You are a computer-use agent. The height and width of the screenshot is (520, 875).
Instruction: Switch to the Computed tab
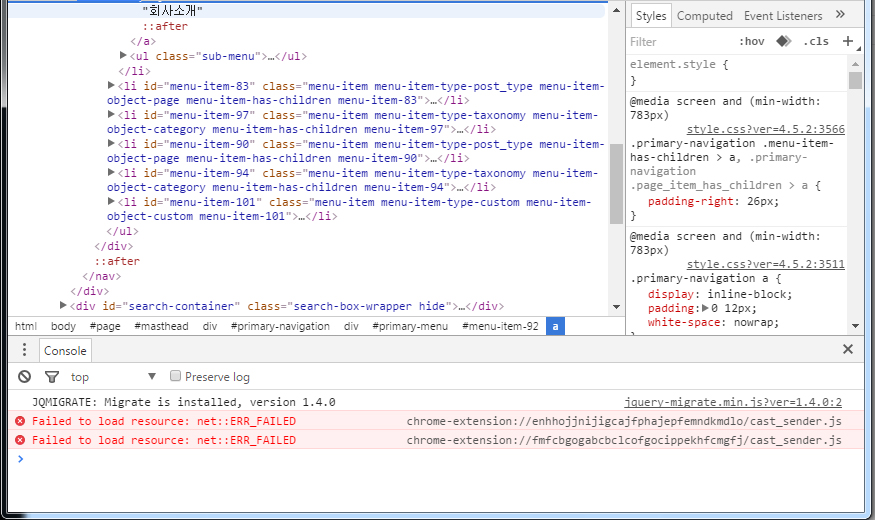pos(704,16)
